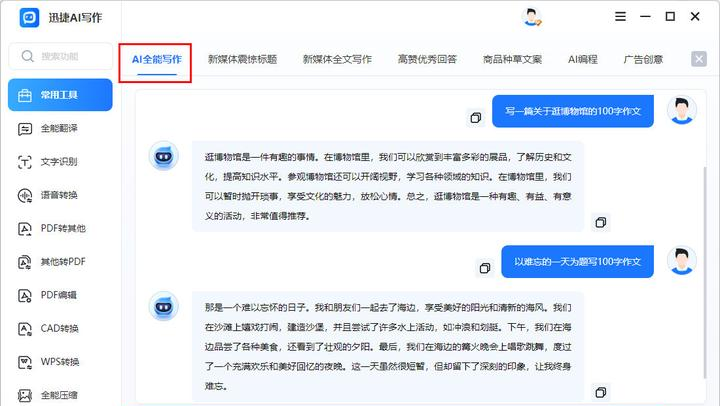720x406 pixels.
Task: Open CAD转换 from the sidebar
Action: click(x=60, y=328)
